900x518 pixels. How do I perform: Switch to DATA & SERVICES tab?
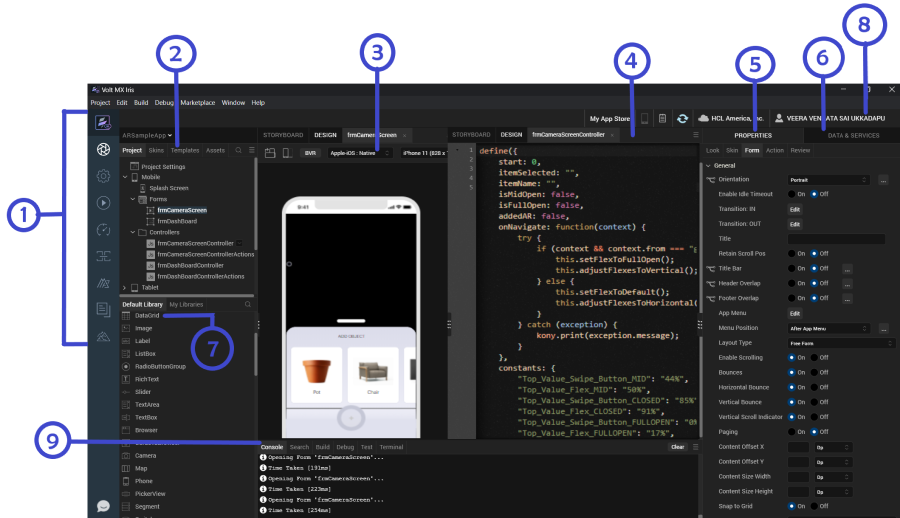pos(853,136)
